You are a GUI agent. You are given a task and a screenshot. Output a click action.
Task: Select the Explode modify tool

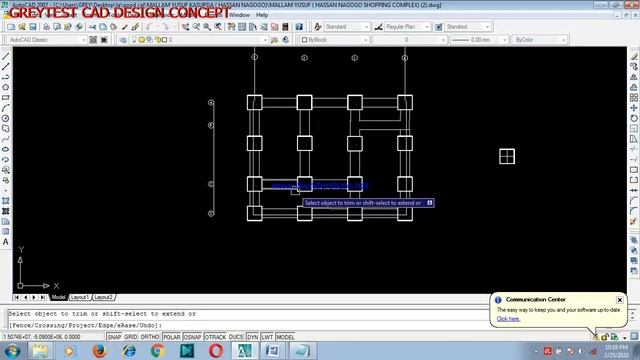point(633,222)
